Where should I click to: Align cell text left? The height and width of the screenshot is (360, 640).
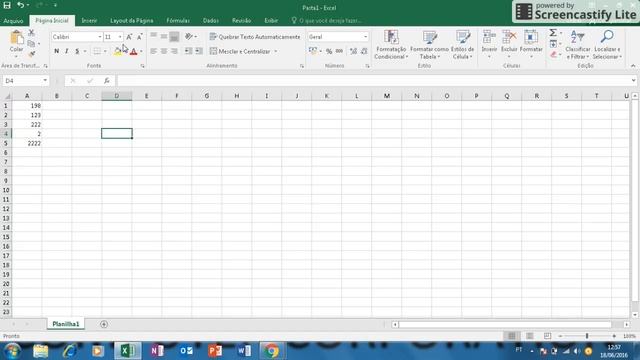(x=153, y=51)
